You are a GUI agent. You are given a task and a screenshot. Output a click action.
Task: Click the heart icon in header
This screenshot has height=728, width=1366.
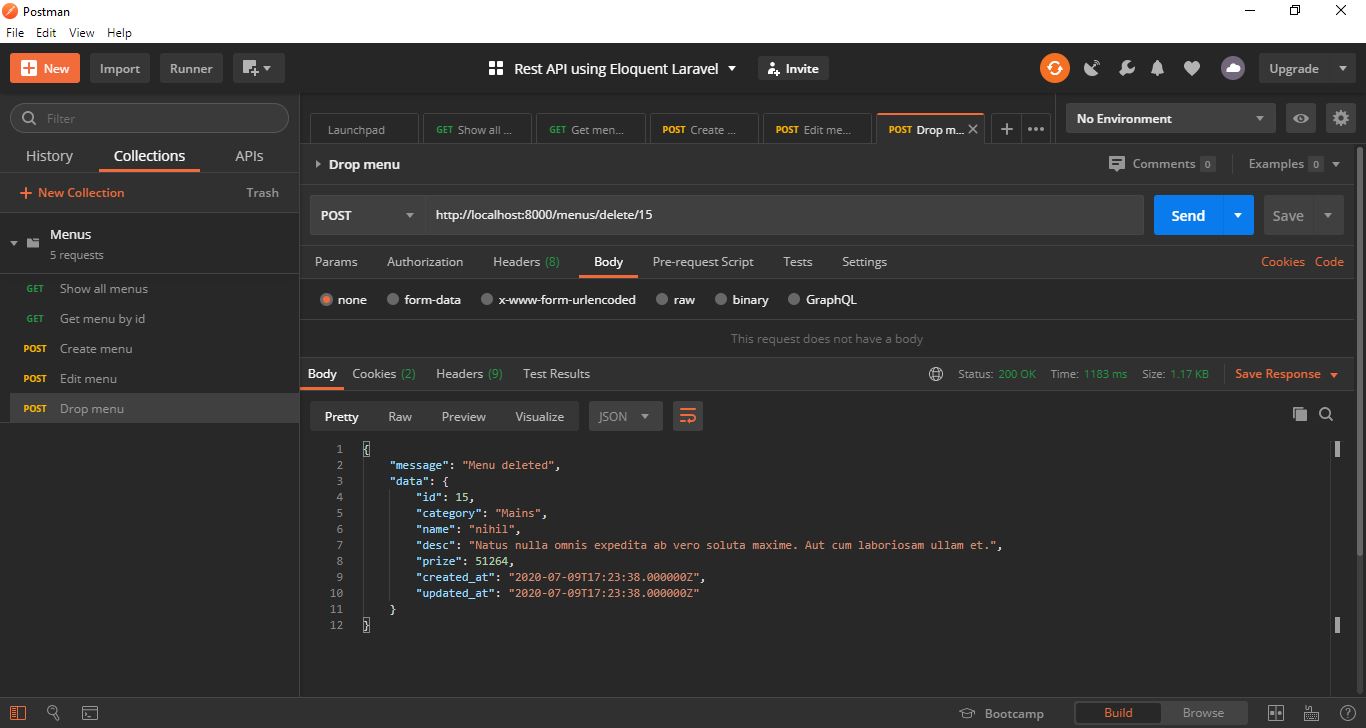coord(1191,68)
